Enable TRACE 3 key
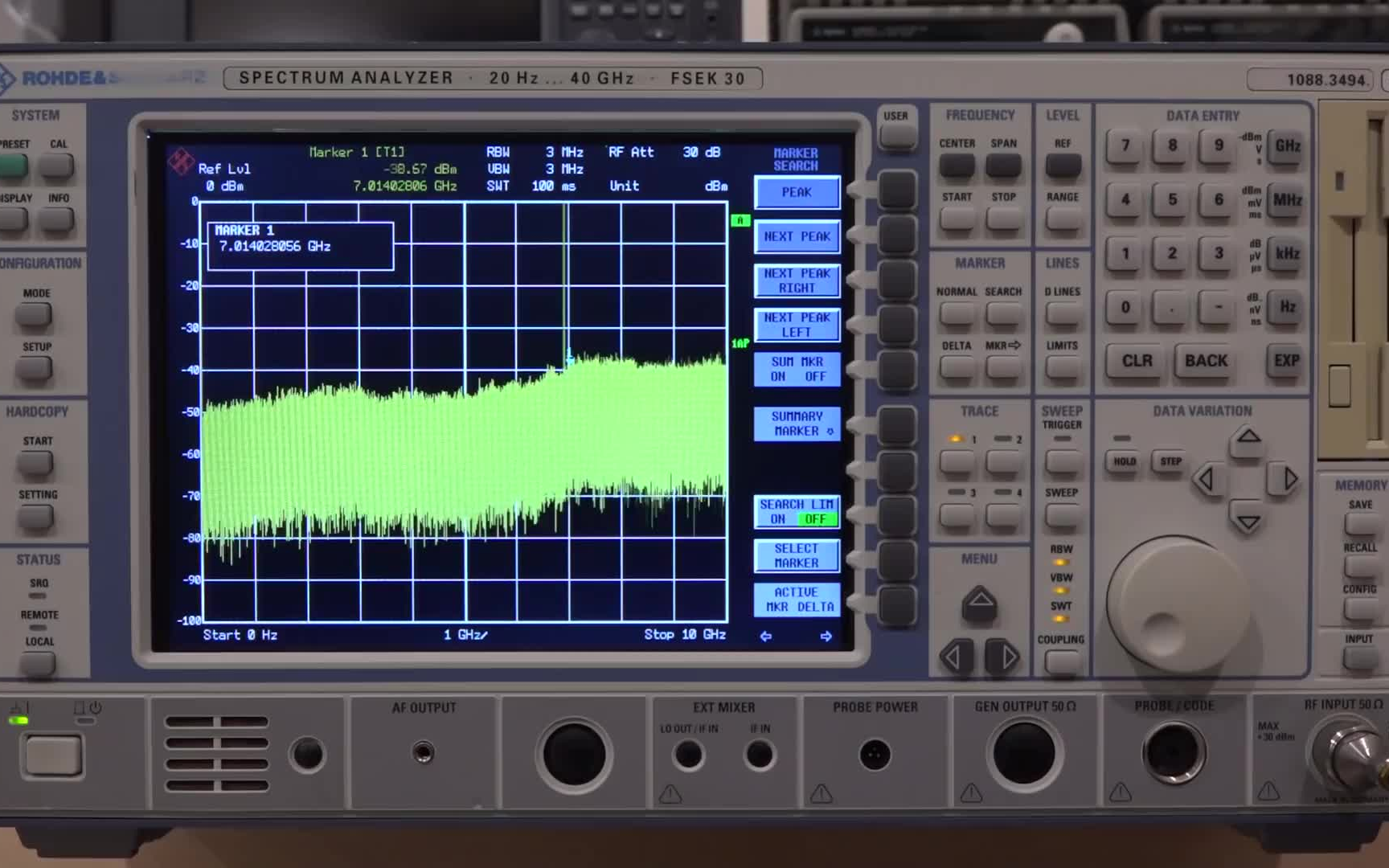The image size is (1389, 868). click(x=957, y=516)
